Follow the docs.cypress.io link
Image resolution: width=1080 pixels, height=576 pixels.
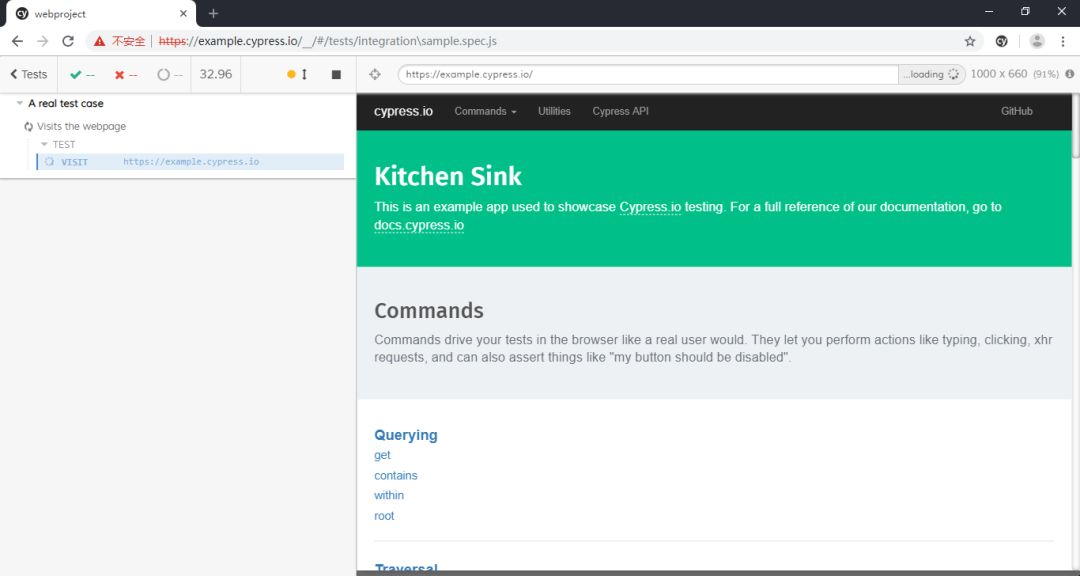click(x=419, y=226)
